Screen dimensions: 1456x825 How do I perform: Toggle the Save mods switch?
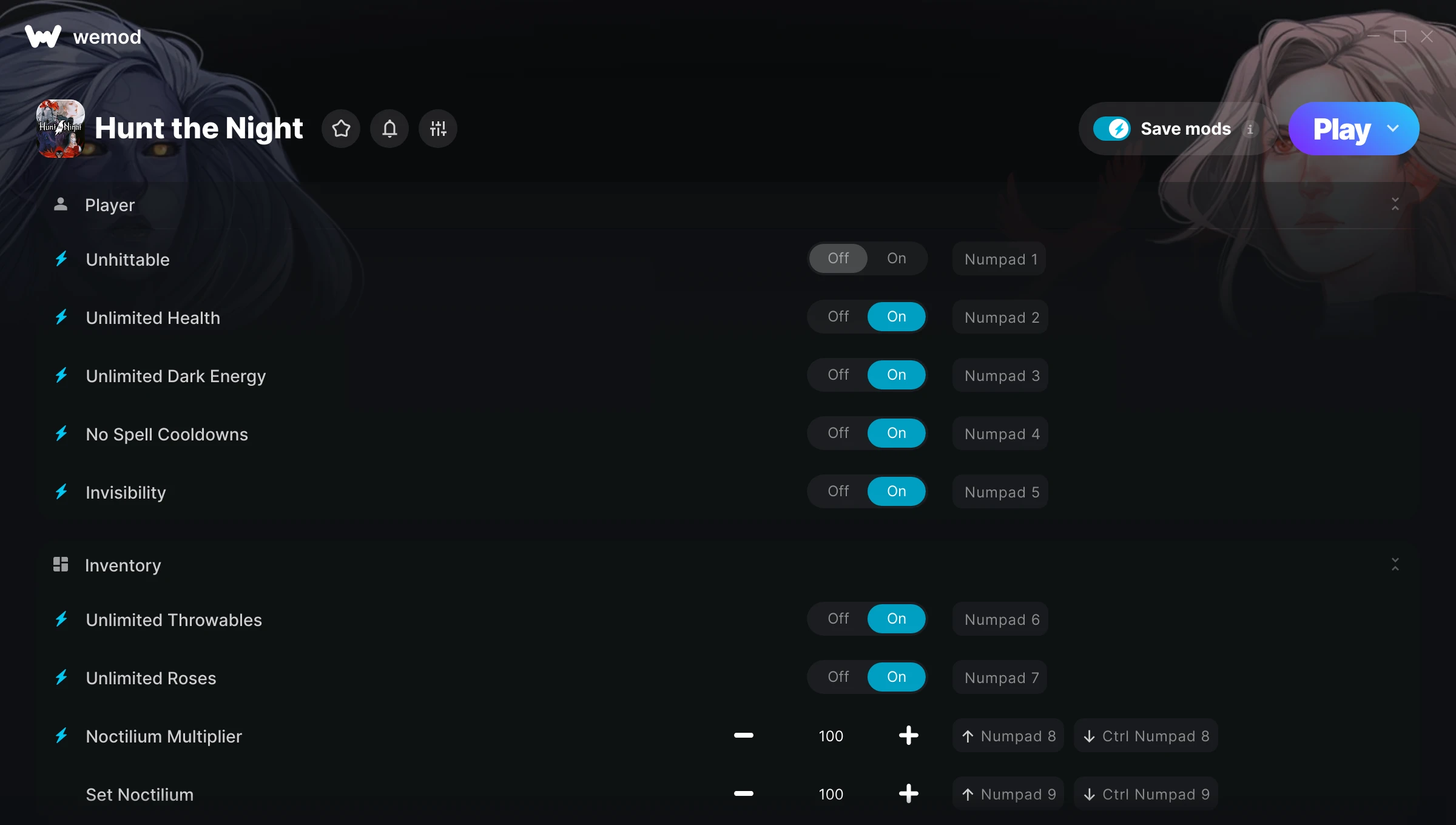tap(1111, 129)
